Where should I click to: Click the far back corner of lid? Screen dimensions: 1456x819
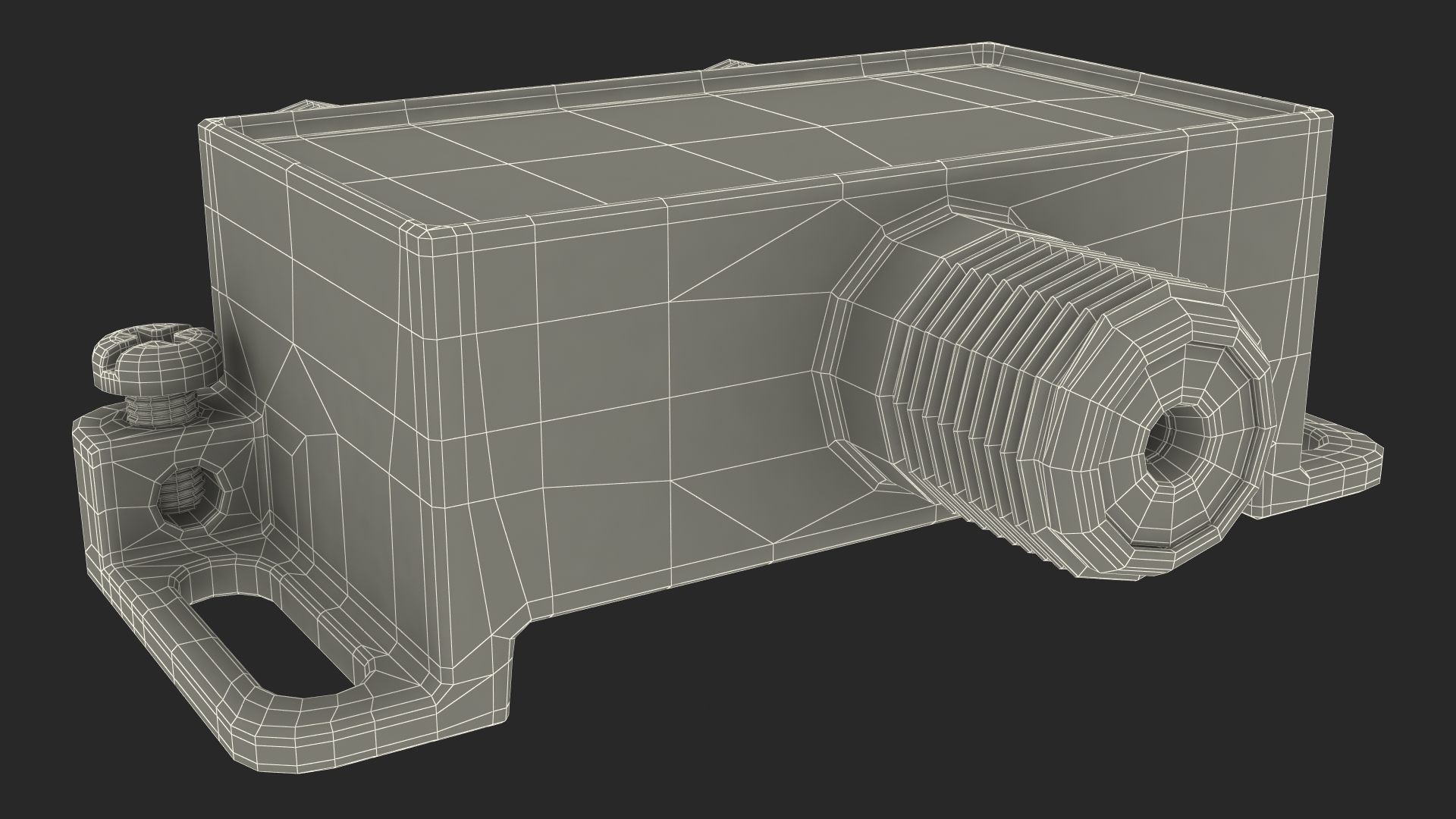pos(990,53)
